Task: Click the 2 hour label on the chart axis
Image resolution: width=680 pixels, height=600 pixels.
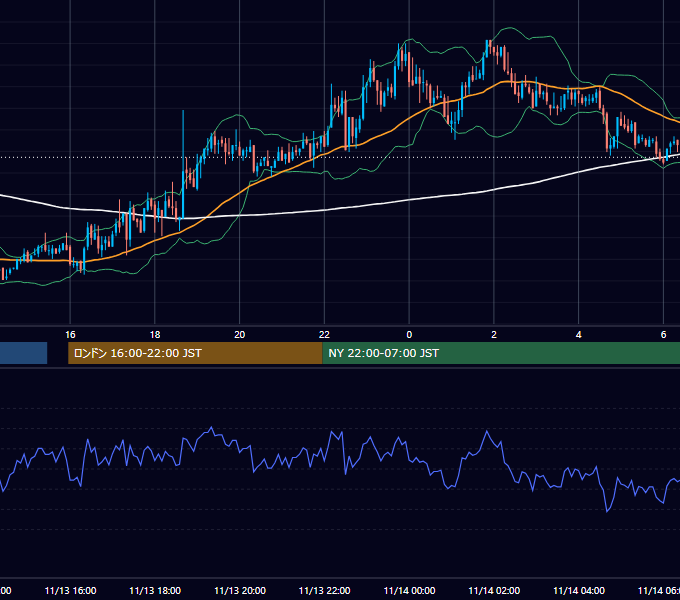Action: click(494, 335)
